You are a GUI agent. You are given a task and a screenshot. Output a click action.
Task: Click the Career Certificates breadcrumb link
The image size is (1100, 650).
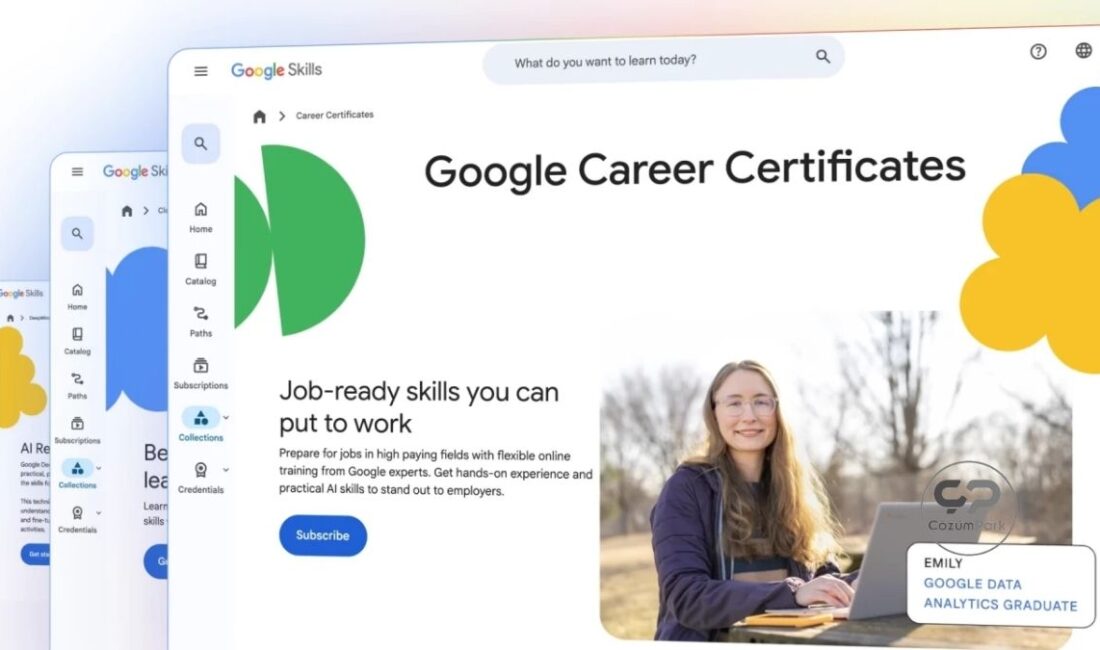click(x=335, y=115)
